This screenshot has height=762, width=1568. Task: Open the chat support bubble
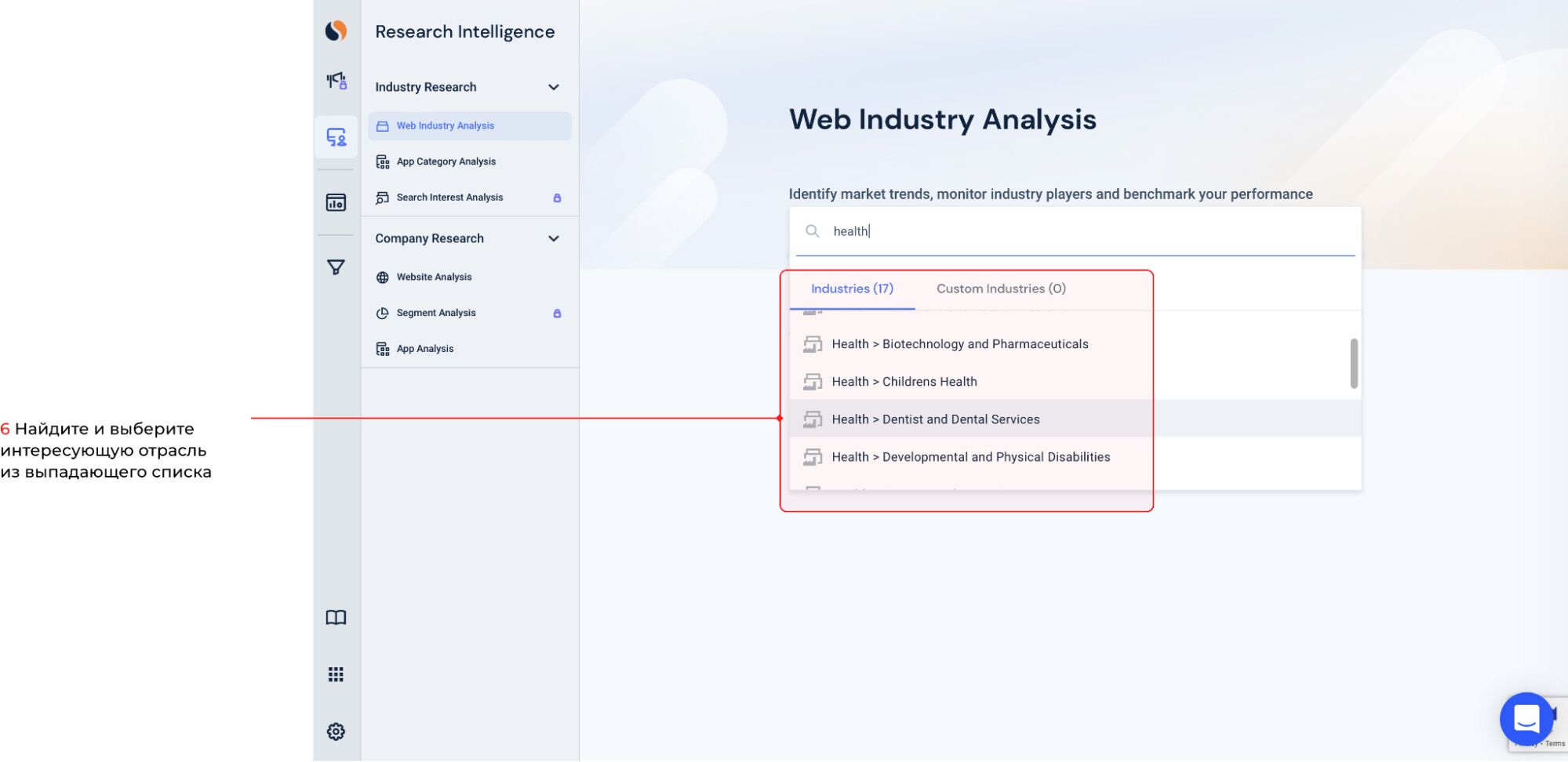point(1526,718)
